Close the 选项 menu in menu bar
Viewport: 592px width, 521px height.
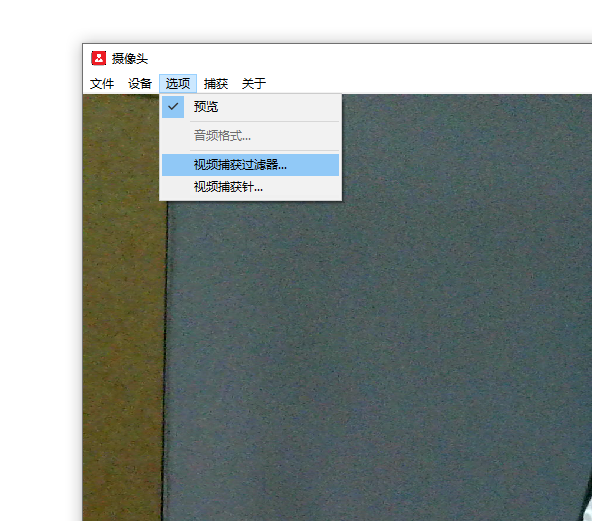pos(178,83)
